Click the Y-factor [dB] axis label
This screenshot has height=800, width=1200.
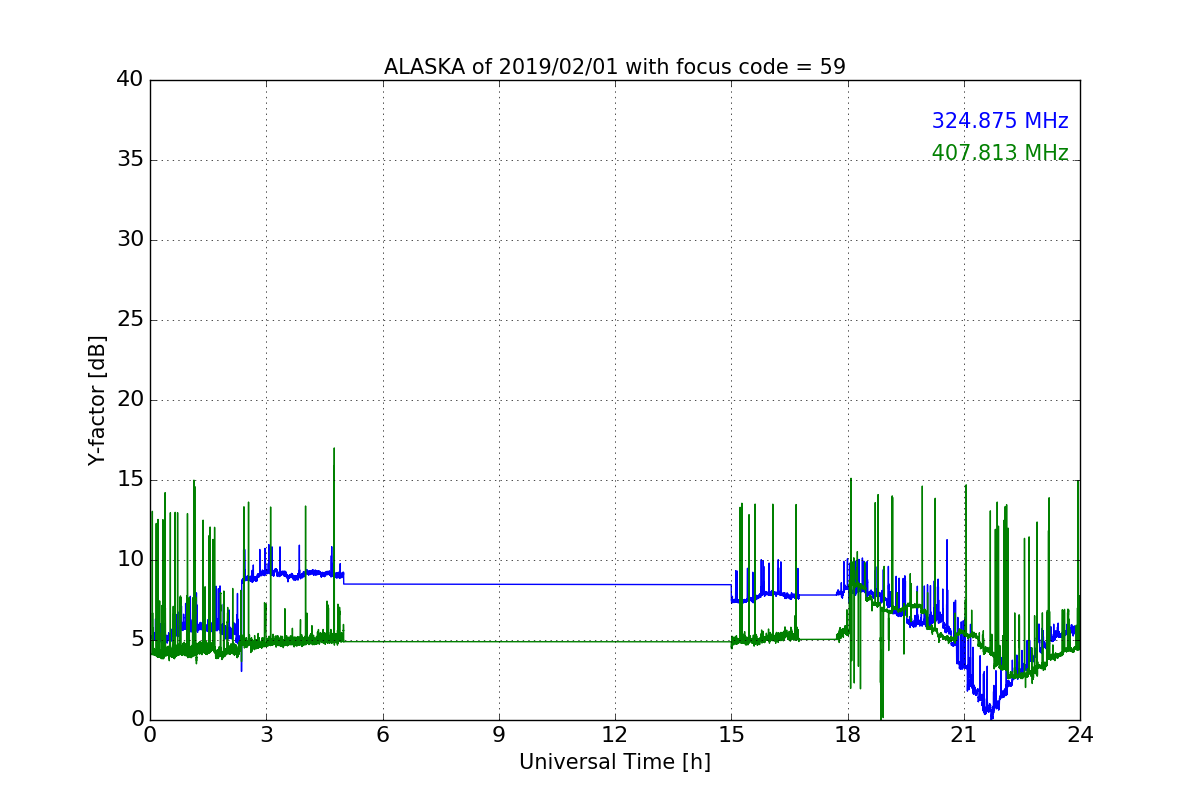click(x=97, y=400)
